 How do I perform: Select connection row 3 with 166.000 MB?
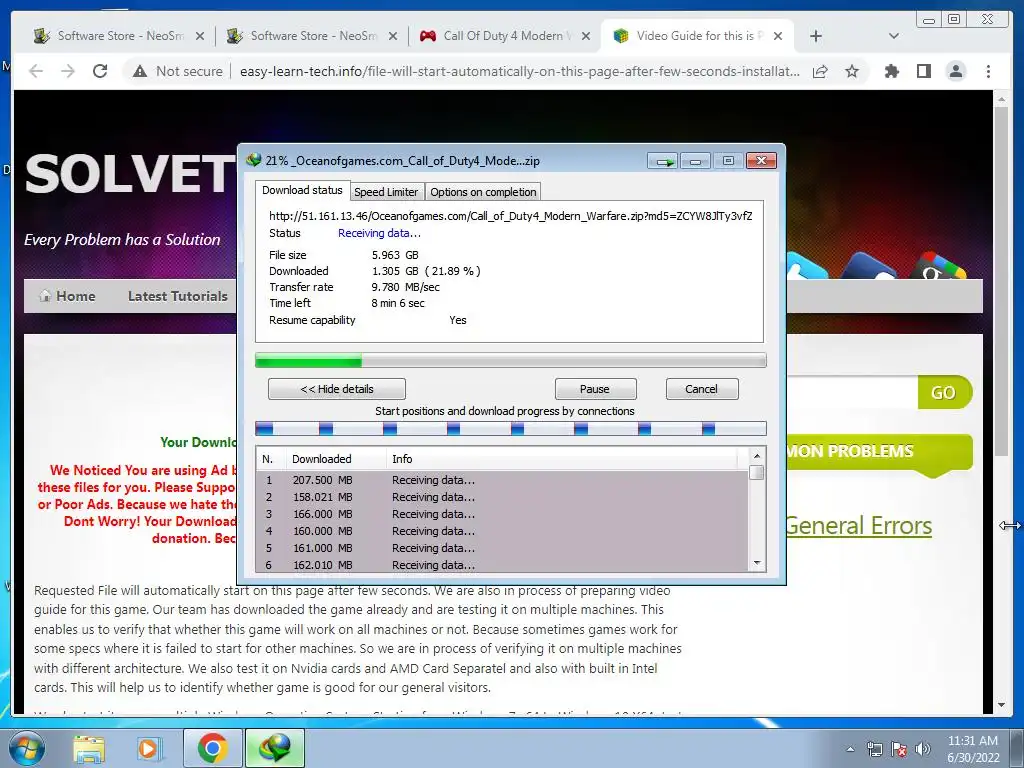502,514
